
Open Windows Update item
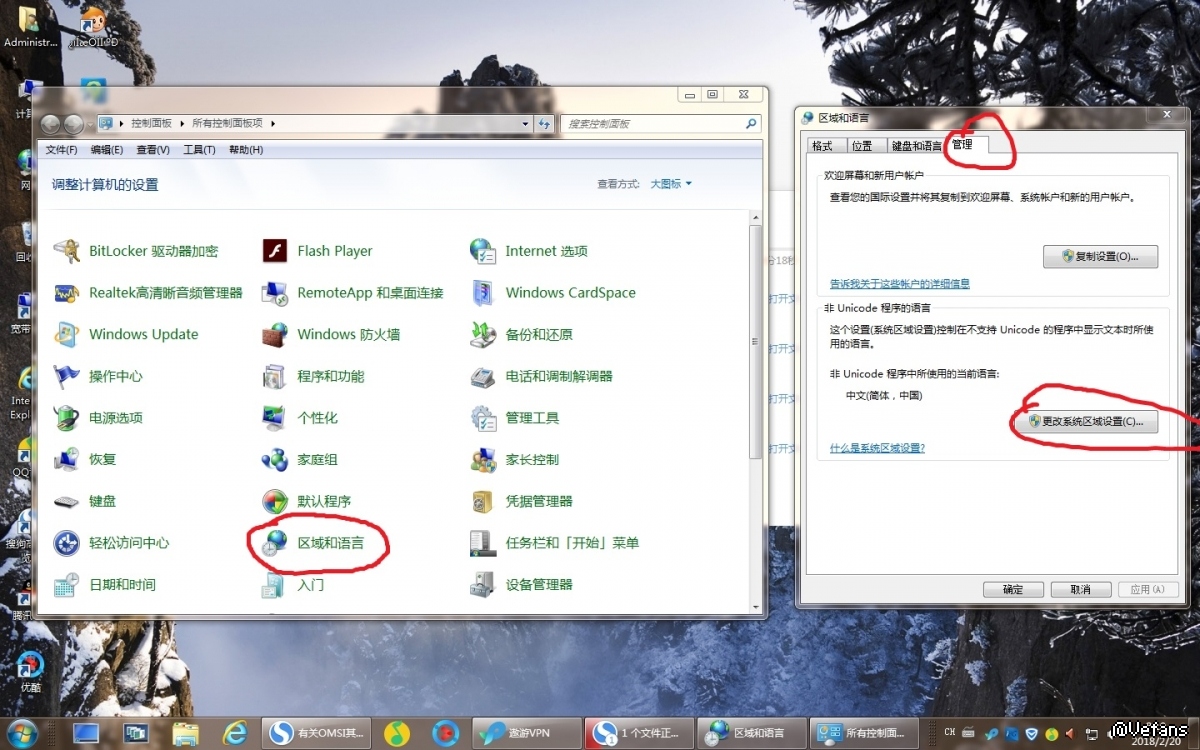(126, 334)
